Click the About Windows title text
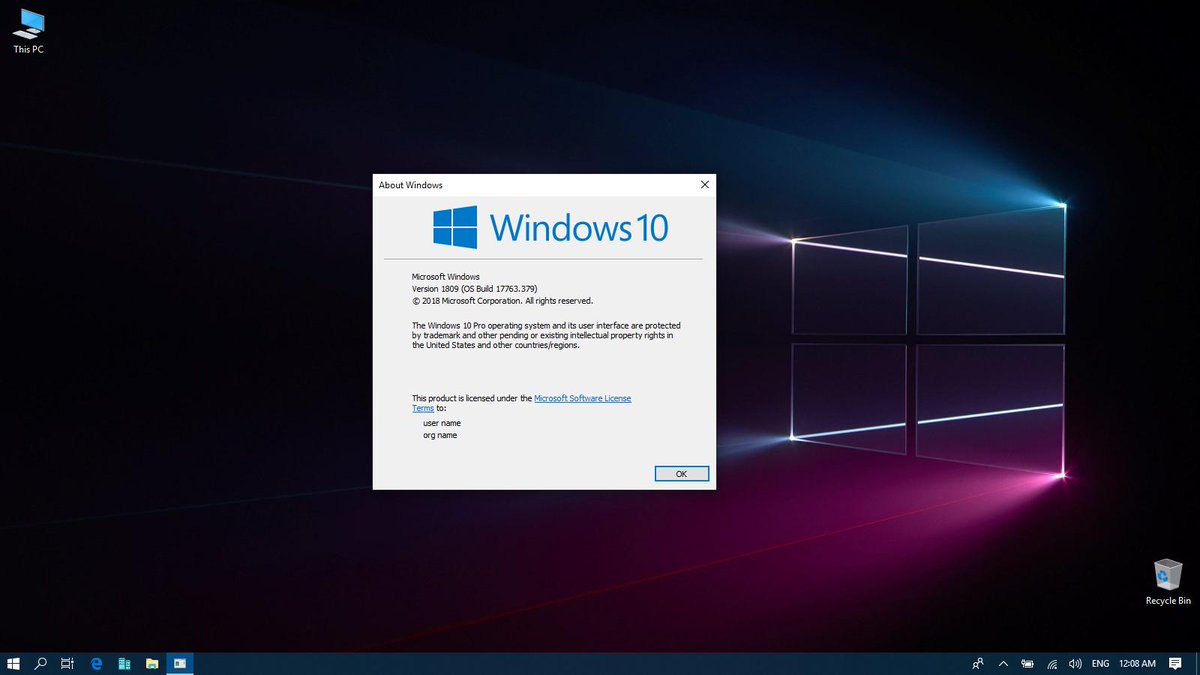Screen dimensions: 1200x675 pos(410,185)
